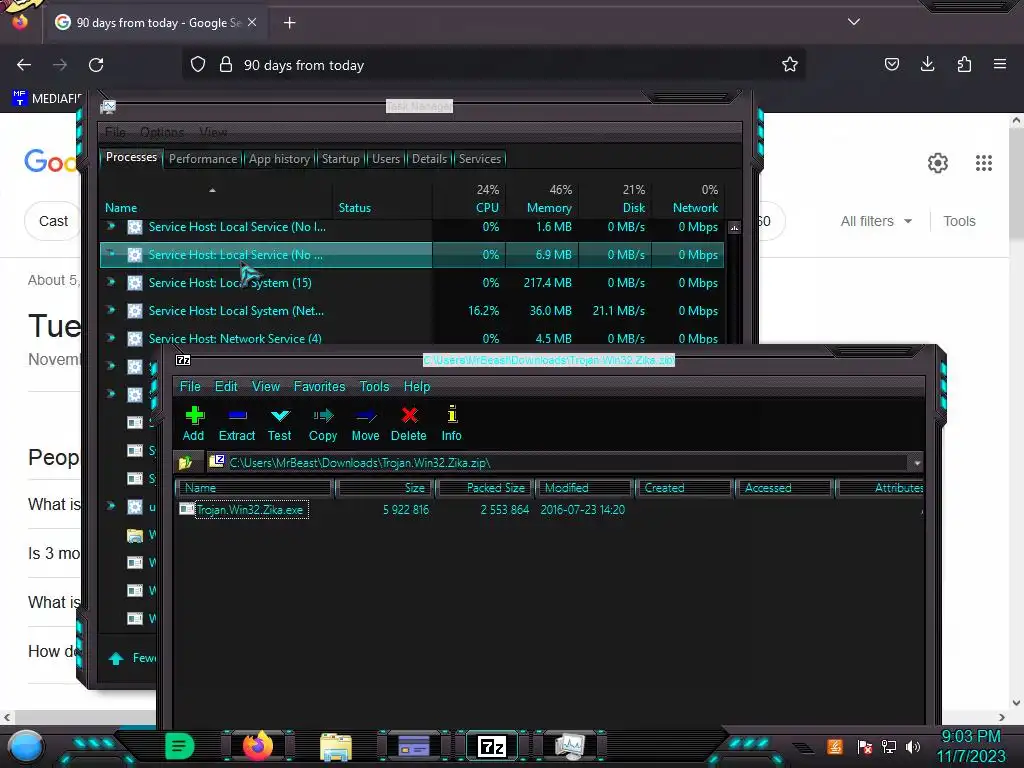Open the View menu in 7-Zip
This screenshot has height=768, width=1024.
266,386
